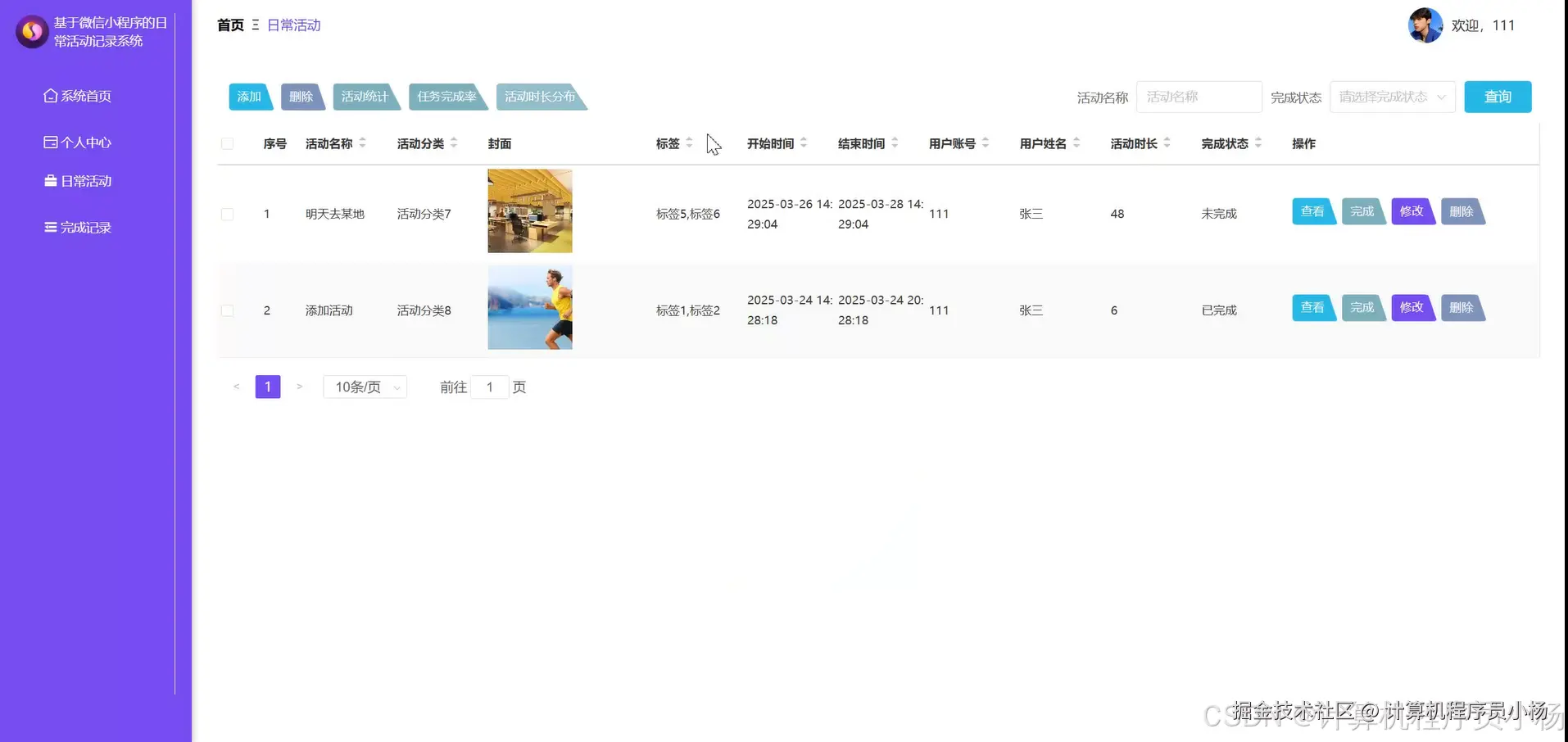Viewport: 1568px width, 742px height.
Task: Open the runner cover image thumbnail
Action: 530,307
